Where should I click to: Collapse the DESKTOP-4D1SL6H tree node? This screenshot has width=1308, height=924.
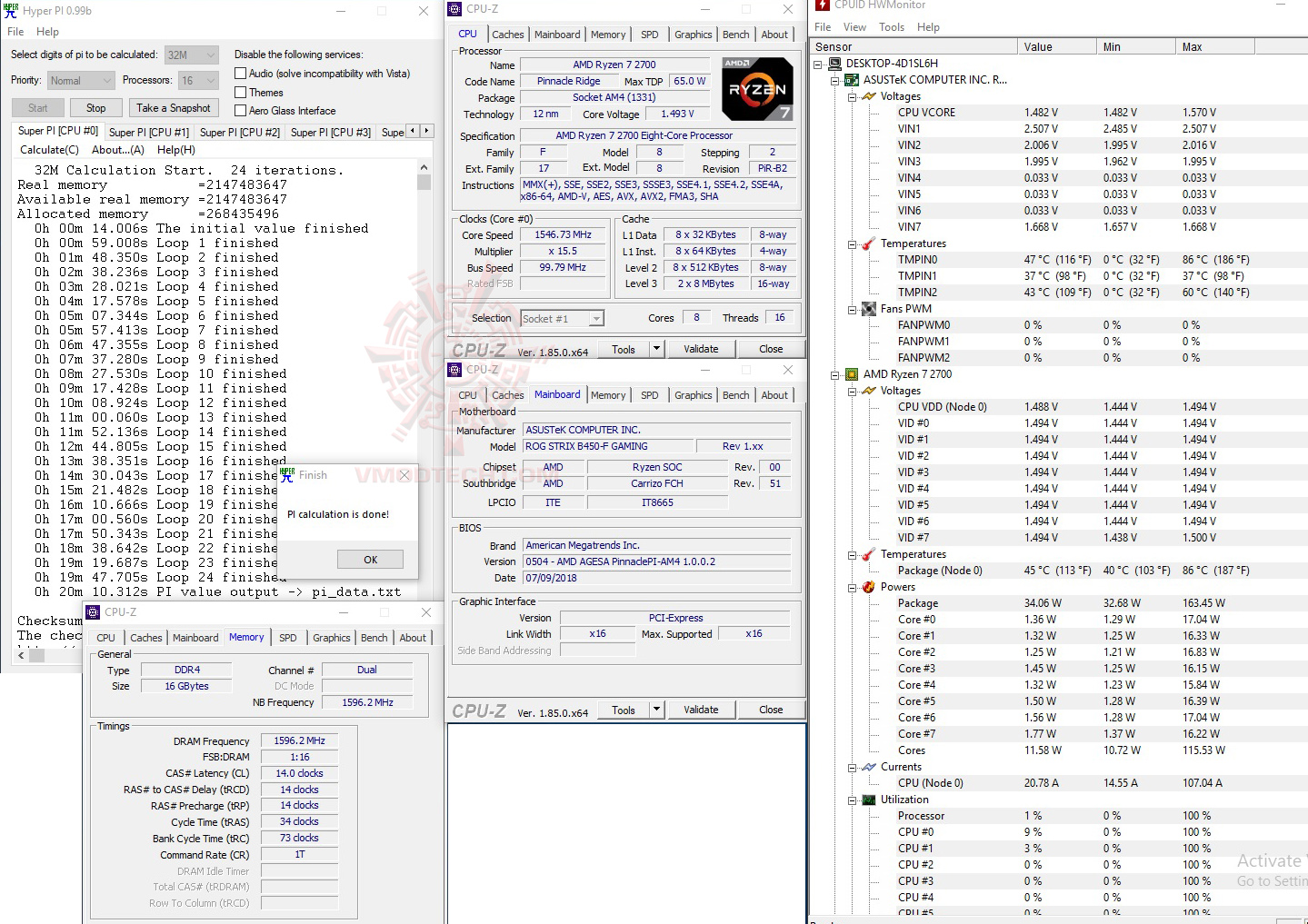coord(818,64)
